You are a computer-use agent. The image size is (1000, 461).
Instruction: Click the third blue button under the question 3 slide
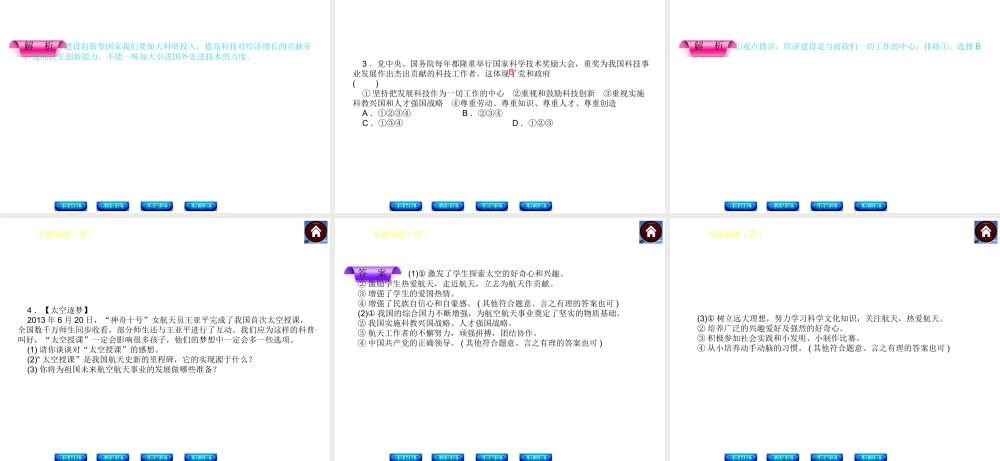(492, 206)
